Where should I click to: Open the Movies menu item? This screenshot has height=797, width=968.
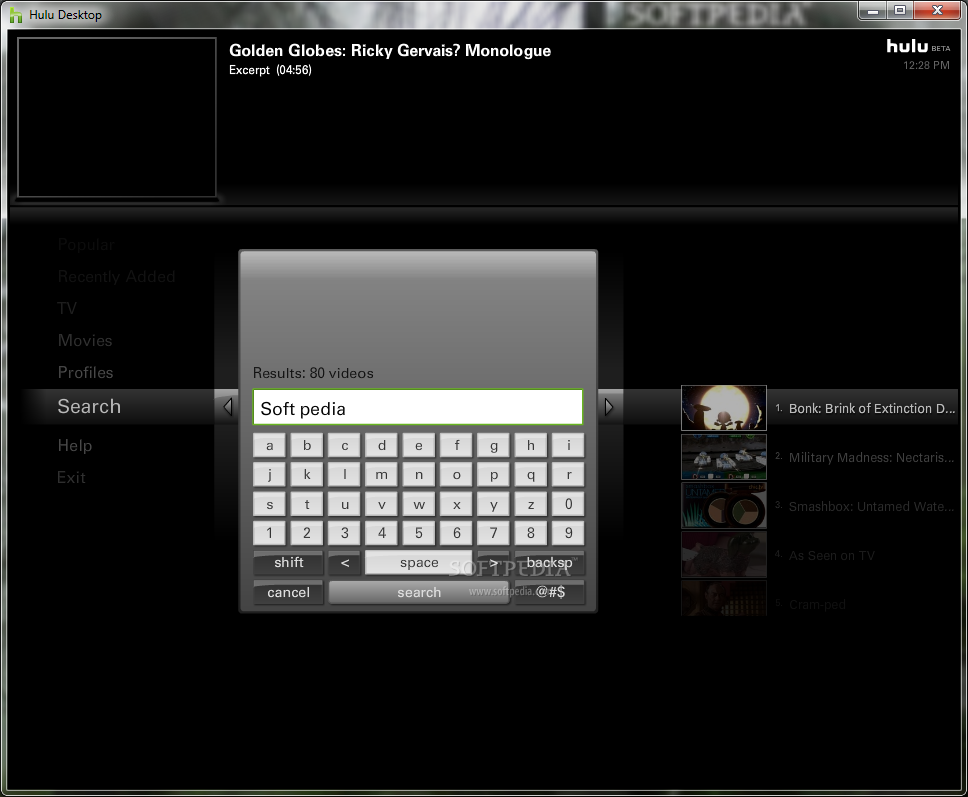[x=85, y=340]
